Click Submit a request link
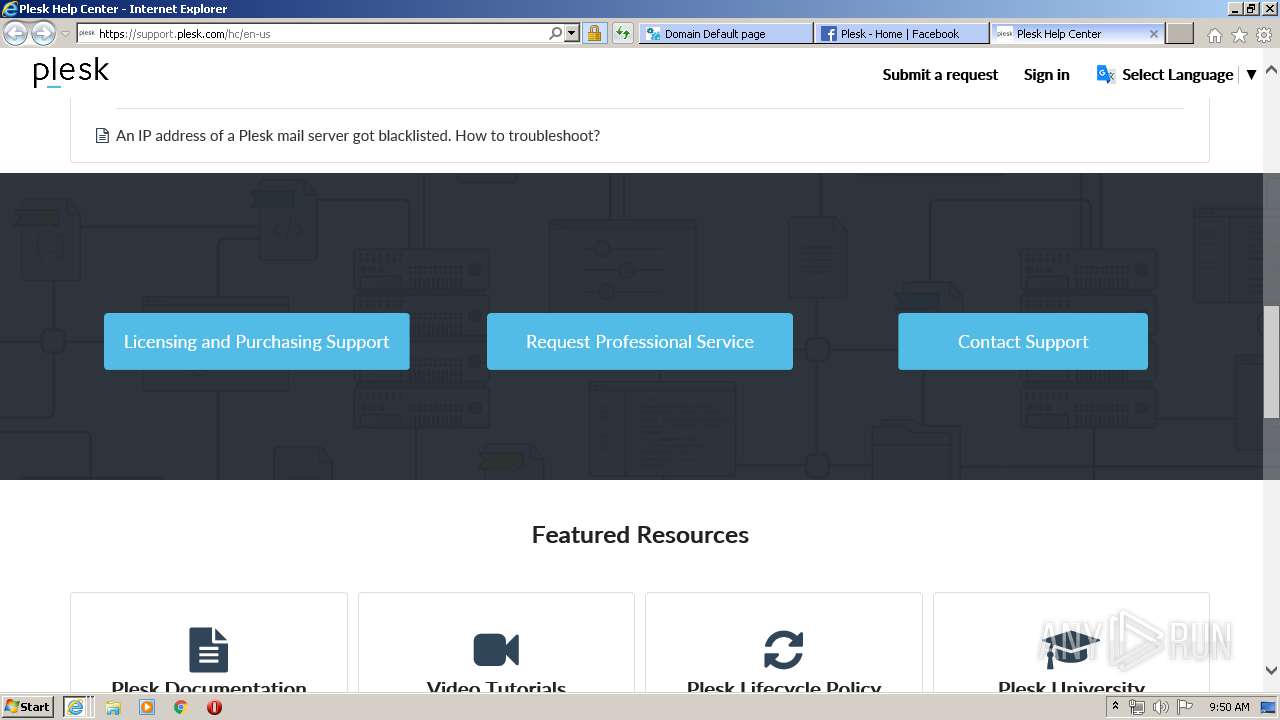This screenshot has width=1280, height=720. click(x=940, y=74)
